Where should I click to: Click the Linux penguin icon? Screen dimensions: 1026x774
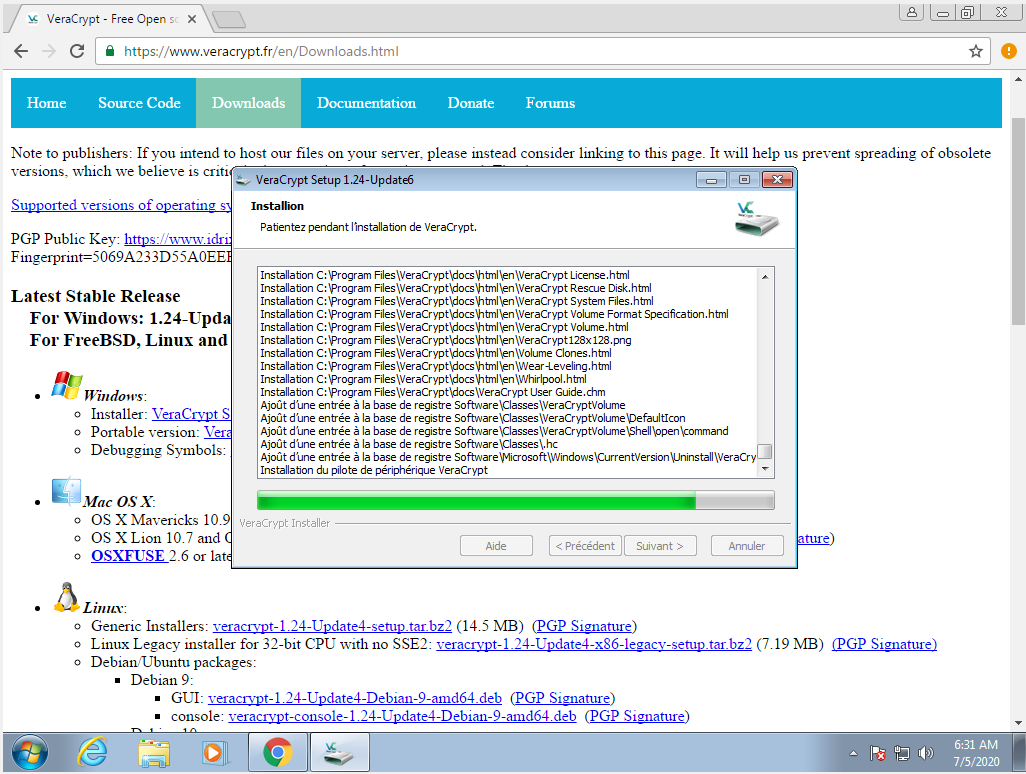[x=66, y=598]
